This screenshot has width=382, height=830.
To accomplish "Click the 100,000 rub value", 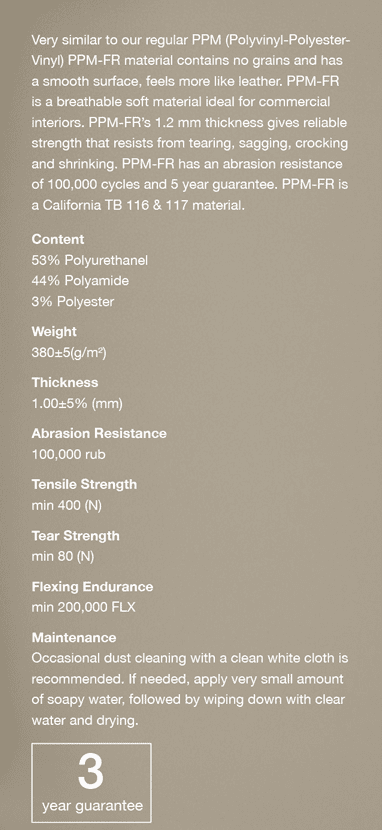I will point(68,454).
